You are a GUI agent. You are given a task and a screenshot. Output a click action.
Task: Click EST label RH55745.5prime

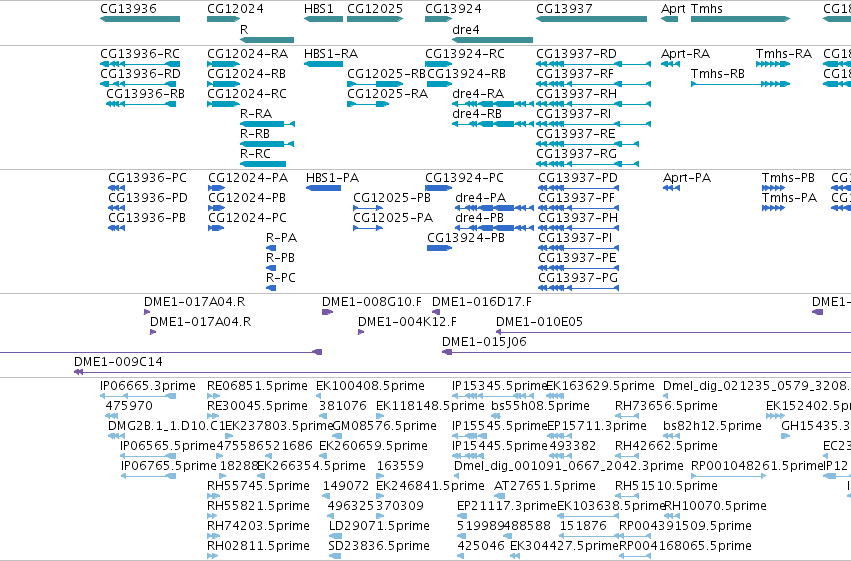258,486
